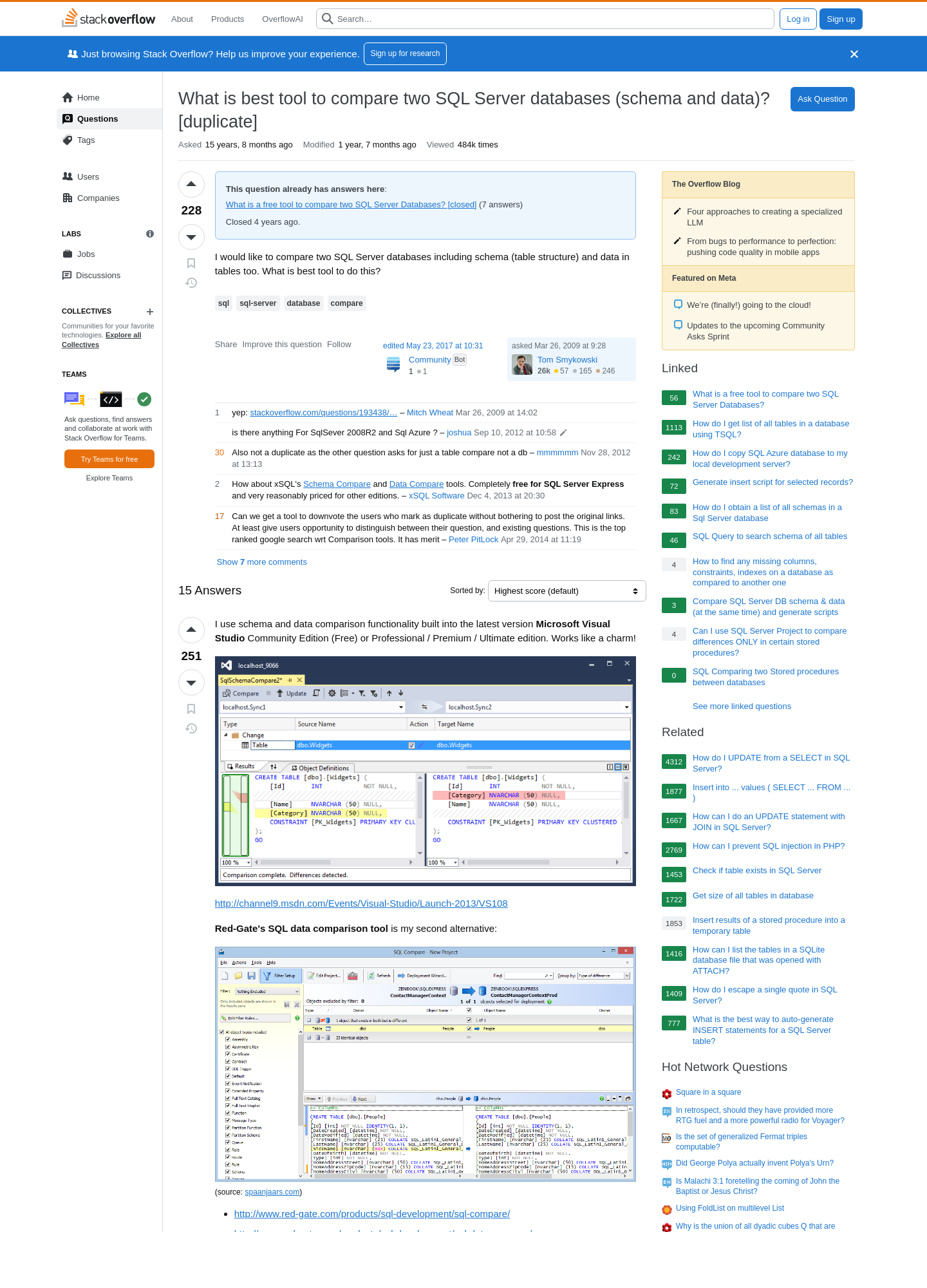Screen dimensions: 927x1288
Task: Open linked 'Generate insert script for selected records?'
Action: point(772,482)
